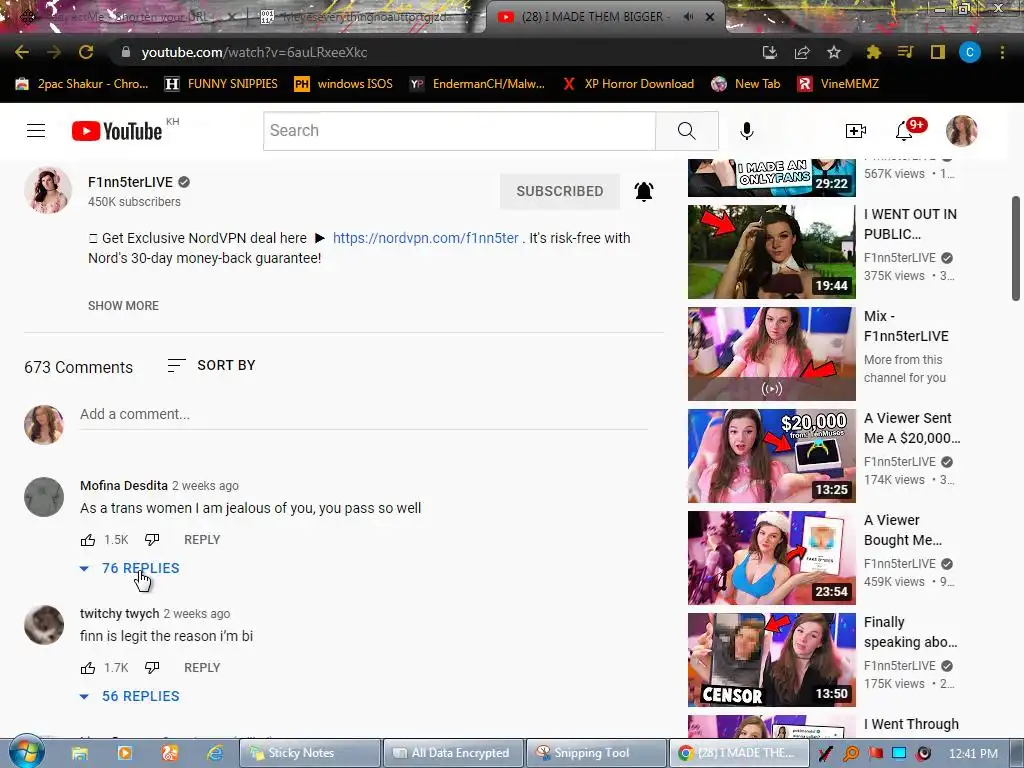
Task: Dislike twitchy twych's comment
Action: coord(152,668)
